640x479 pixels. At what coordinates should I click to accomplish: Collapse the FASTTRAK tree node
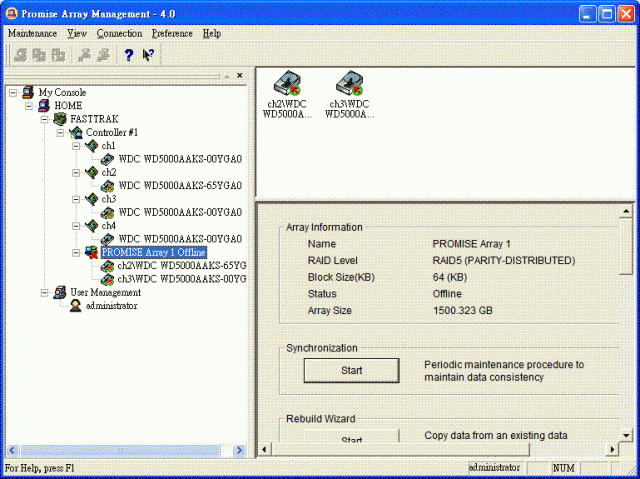tap(45, 120)
